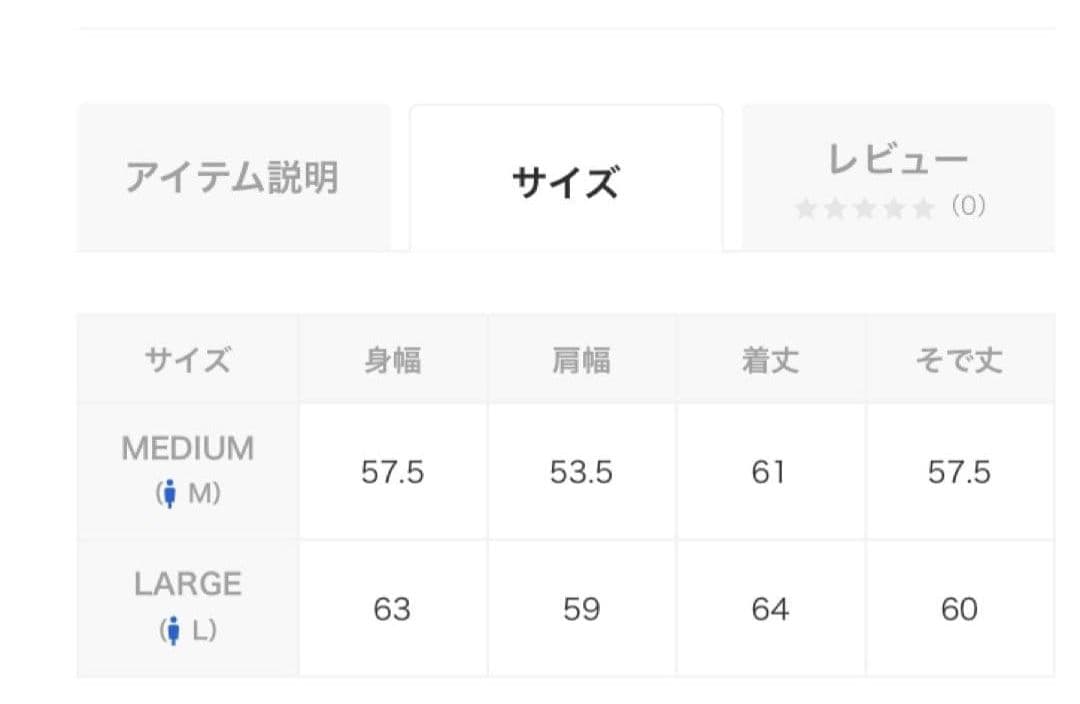The image size is (1080, 704).
Task: Click the 肩幅 column header
Action: 582,360
